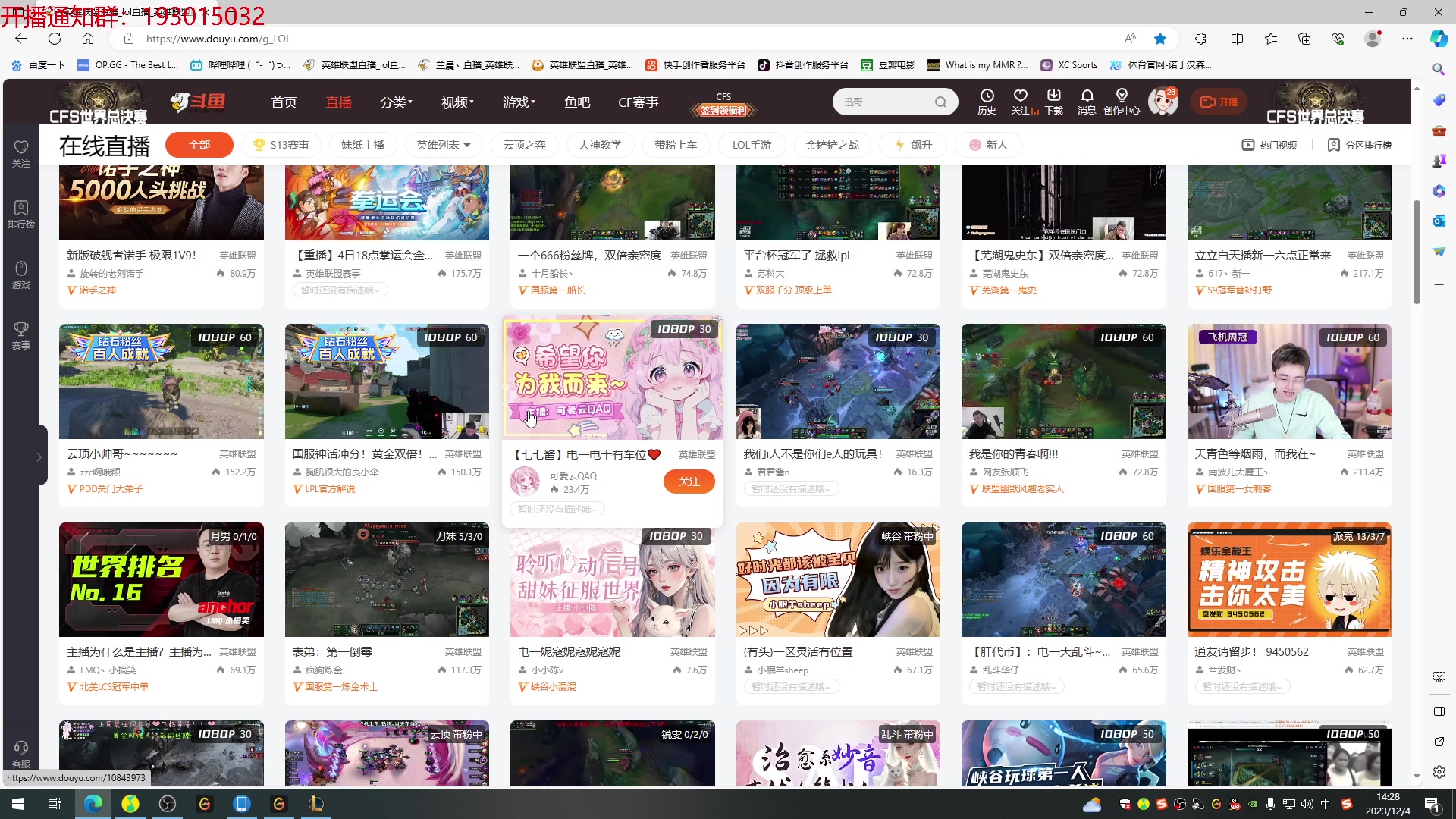Expand the 游戏 dropdown menu
Viewport: 1456px width, 819px height.
[x=519, y=102]
